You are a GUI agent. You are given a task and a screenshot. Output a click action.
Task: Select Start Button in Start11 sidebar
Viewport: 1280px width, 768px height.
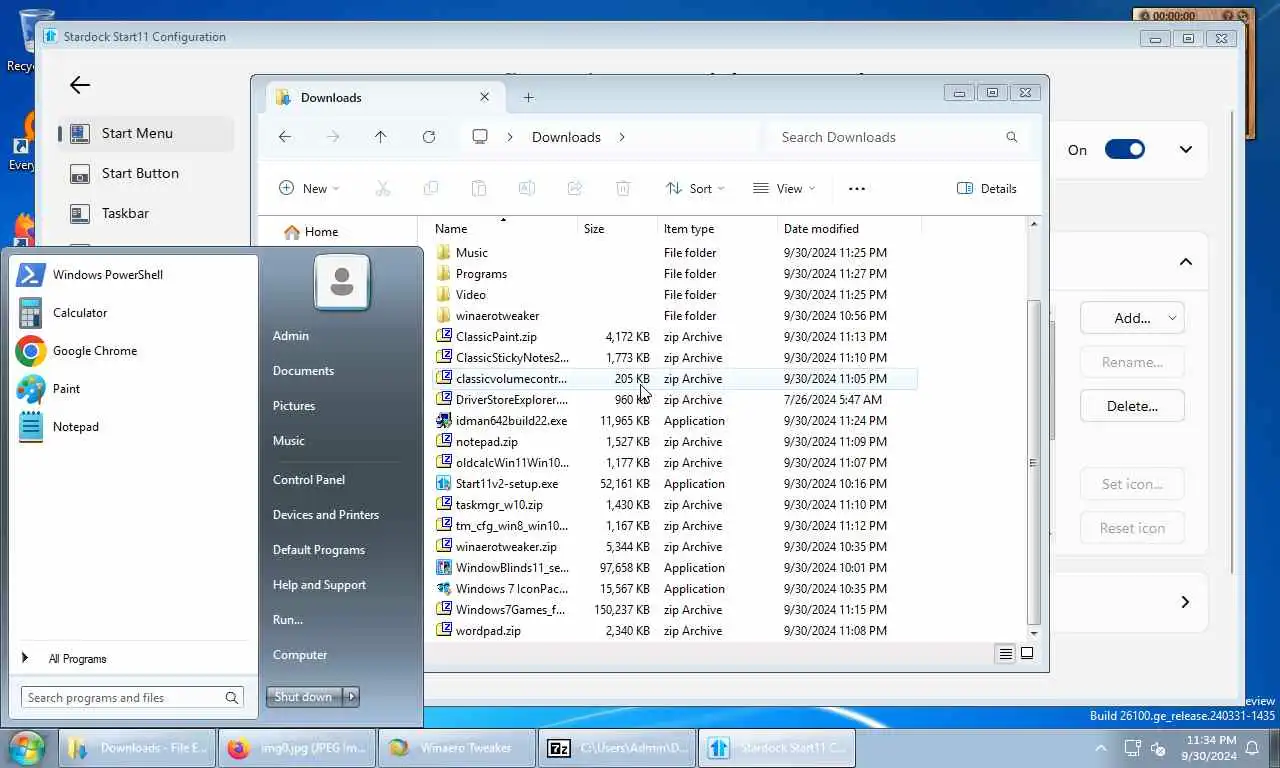click(146, 173)
